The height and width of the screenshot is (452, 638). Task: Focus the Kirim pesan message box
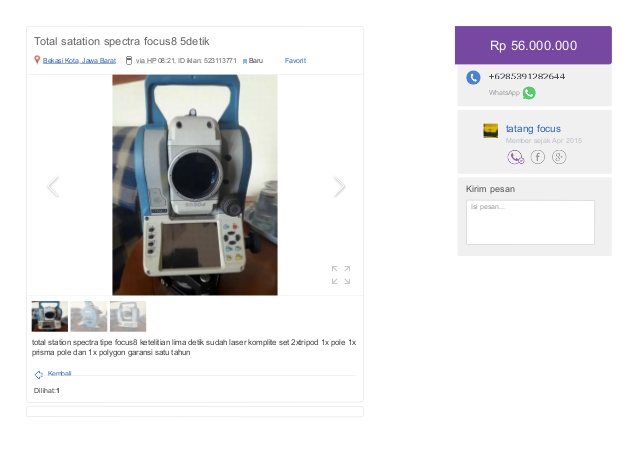tap(530, 222)
